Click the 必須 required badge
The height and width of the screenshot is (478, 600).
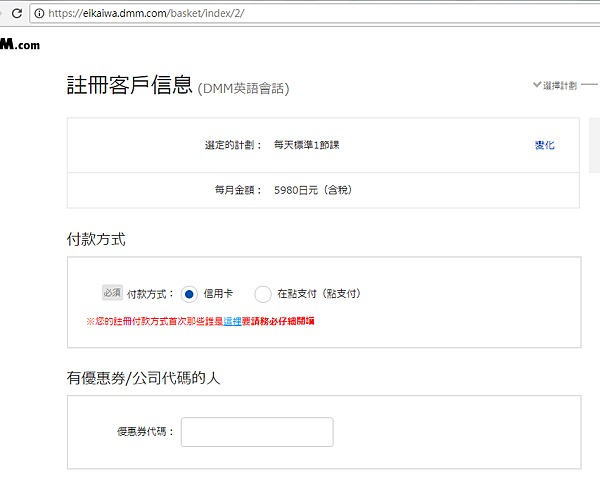click(112, 293)
